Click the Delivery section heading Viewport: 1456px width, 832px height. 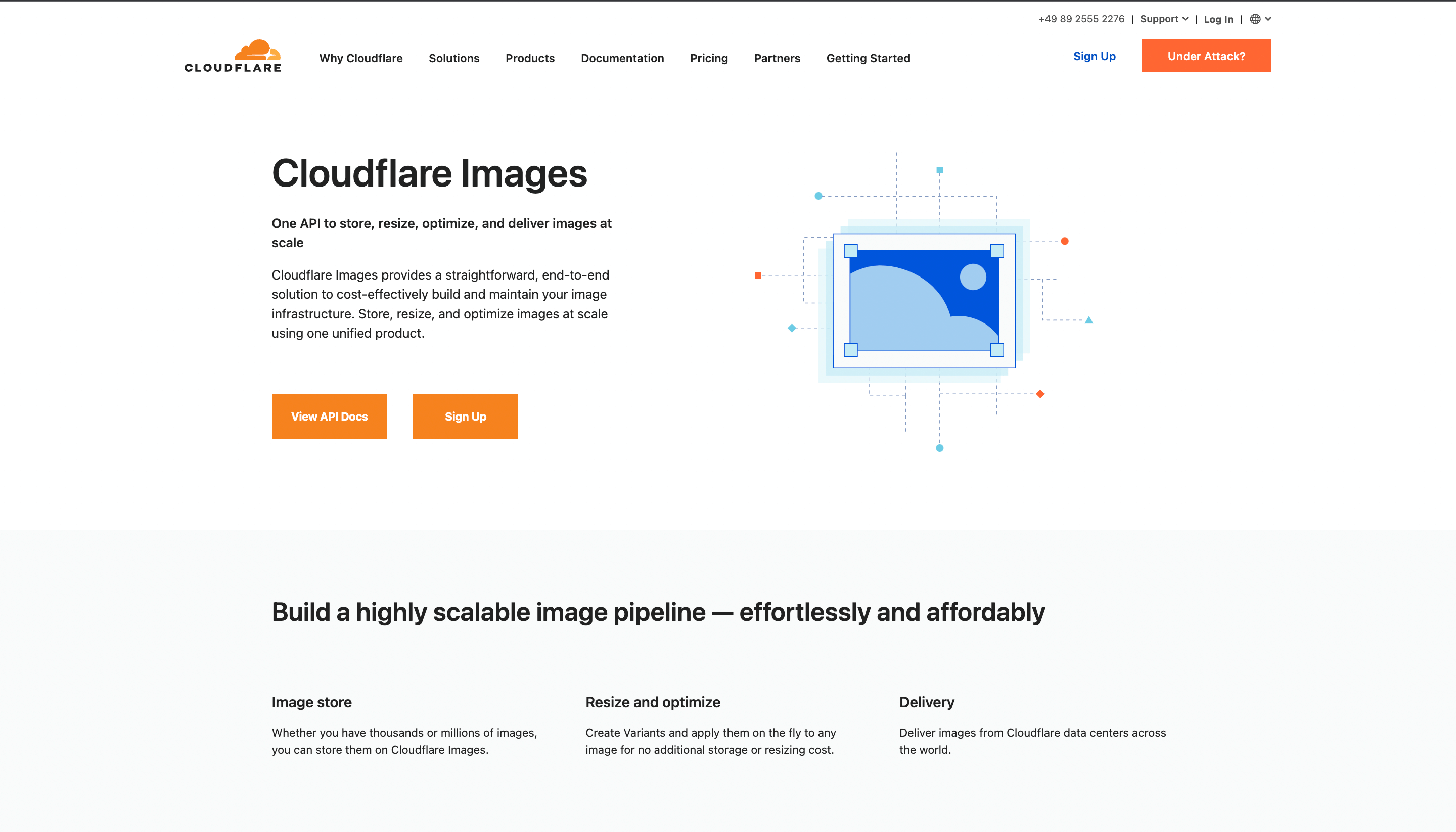tap(927, 702)
